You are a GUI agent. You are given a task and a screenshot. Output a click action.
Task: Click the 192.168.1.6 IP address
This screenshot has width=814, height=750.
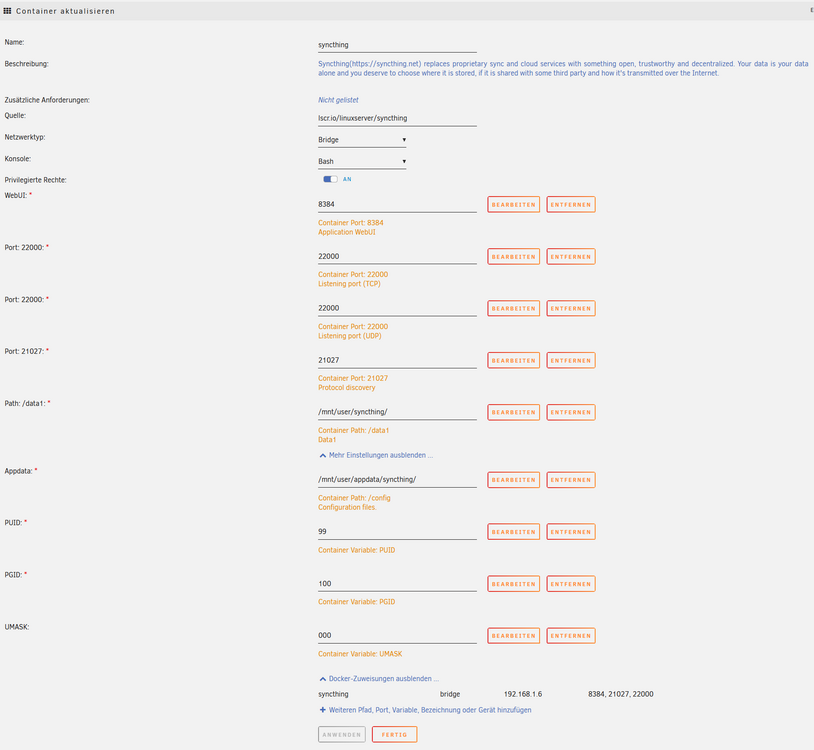(523, 694)
